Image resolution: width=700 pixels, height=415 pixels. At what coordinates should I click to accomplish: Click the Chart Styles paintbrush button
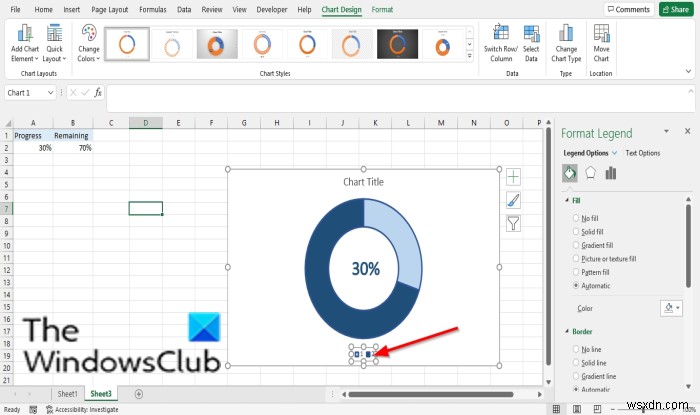tap(513, 200)
